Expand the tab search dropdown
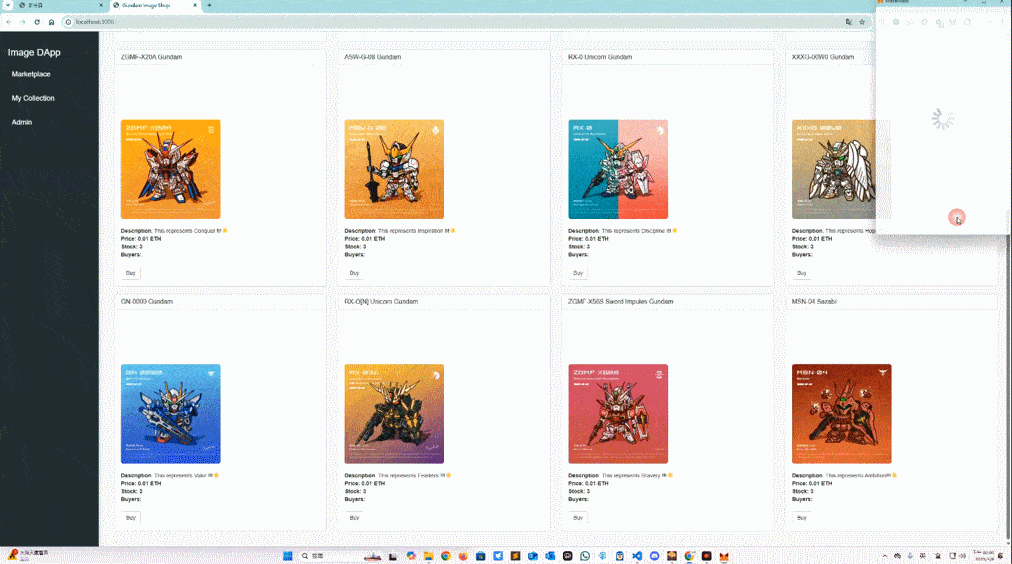1012x564 pixels. [x=8, y=5]
